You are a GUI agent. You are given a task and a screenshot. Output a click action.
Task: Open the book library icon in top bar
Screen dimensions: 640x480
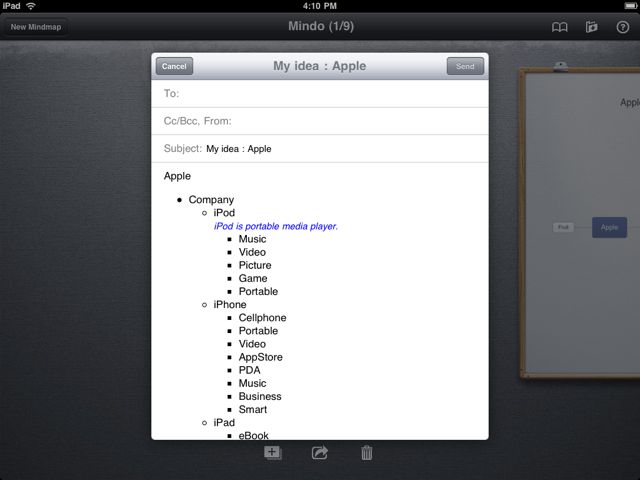[x=560, y=27]
